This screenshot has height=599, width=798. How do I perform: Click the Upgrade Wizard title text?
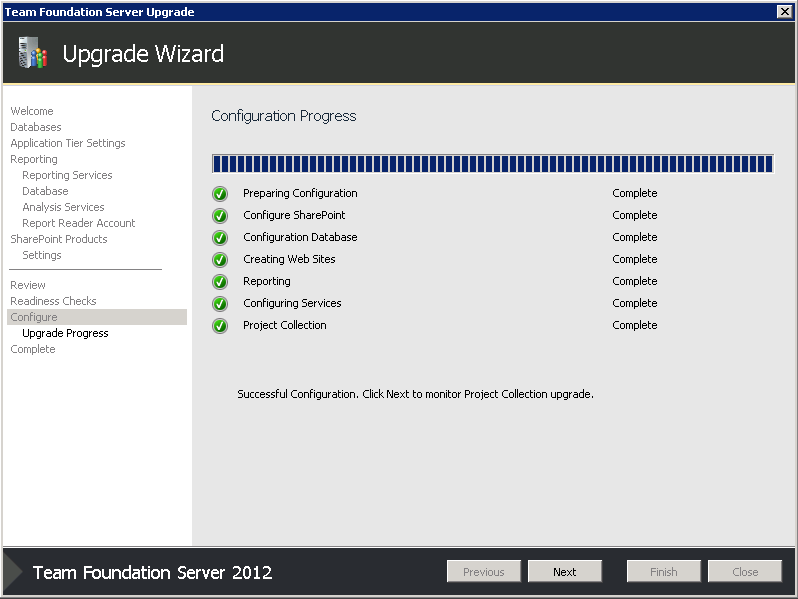[x=143, y=54]
